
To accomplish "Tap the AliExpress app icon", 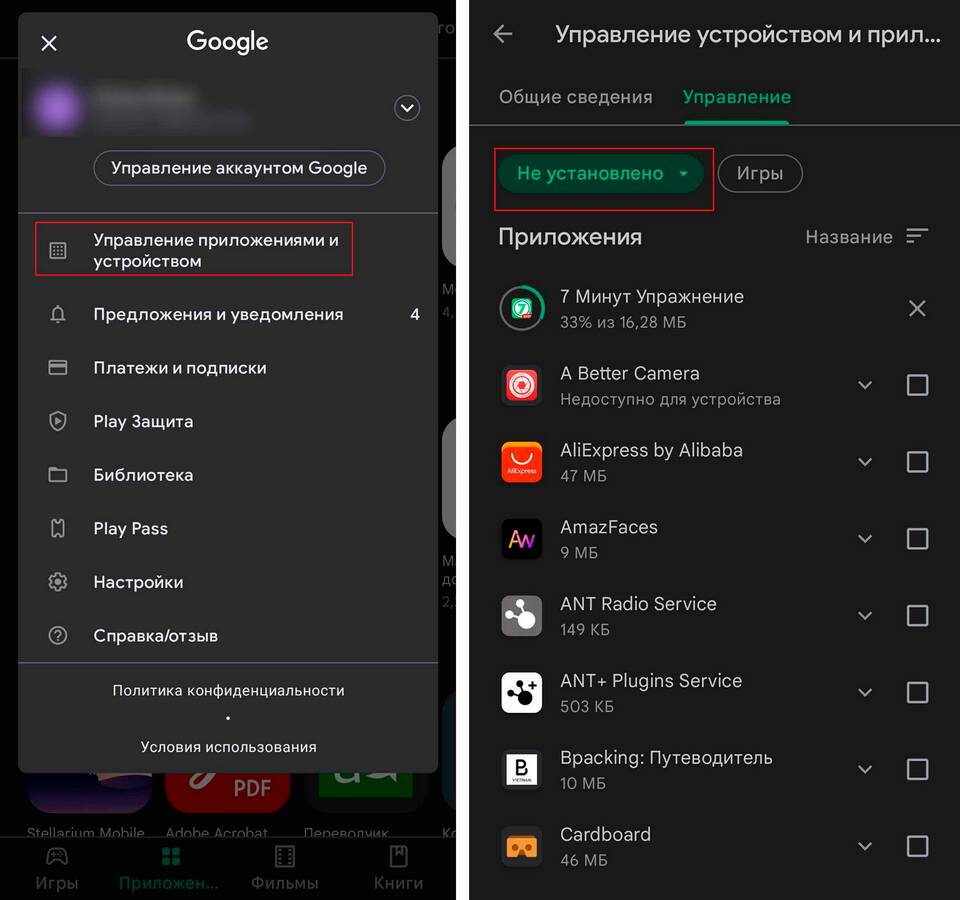I will [x=522, y=462].
